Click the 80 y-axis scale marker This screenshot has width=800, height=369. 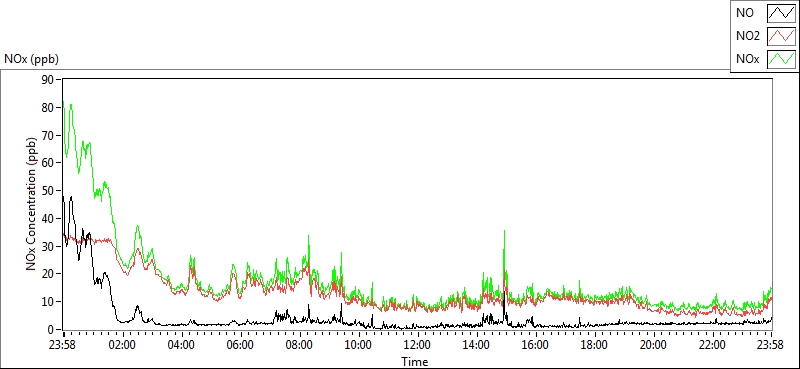point(48,108)
